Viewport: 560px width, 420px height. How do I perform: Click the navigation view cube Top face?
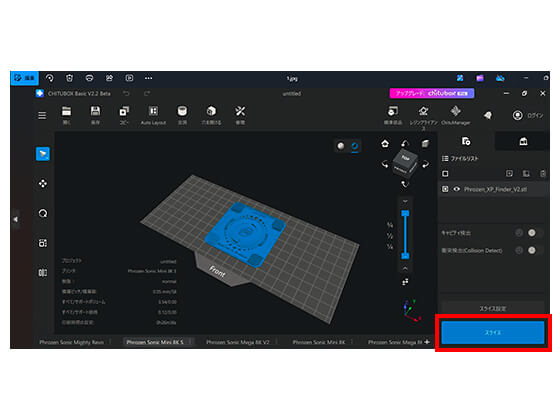pyautogui.click(x=405, y=158)
